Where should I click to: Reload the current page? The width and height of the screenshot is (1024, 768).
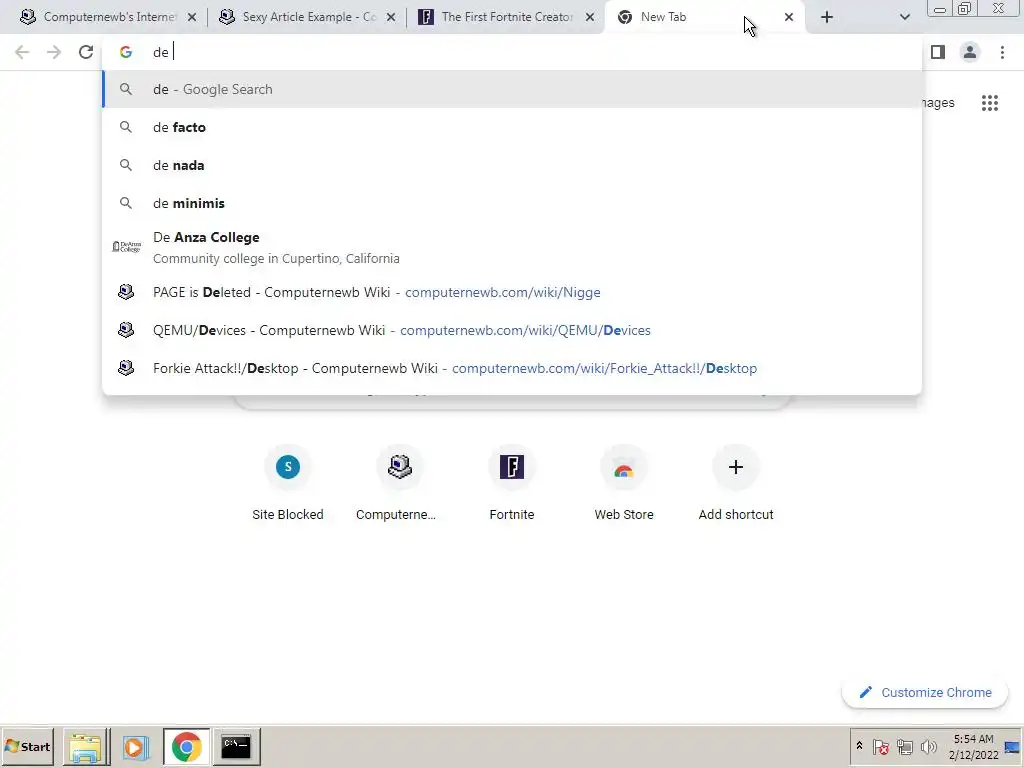[x=86, y=52]
